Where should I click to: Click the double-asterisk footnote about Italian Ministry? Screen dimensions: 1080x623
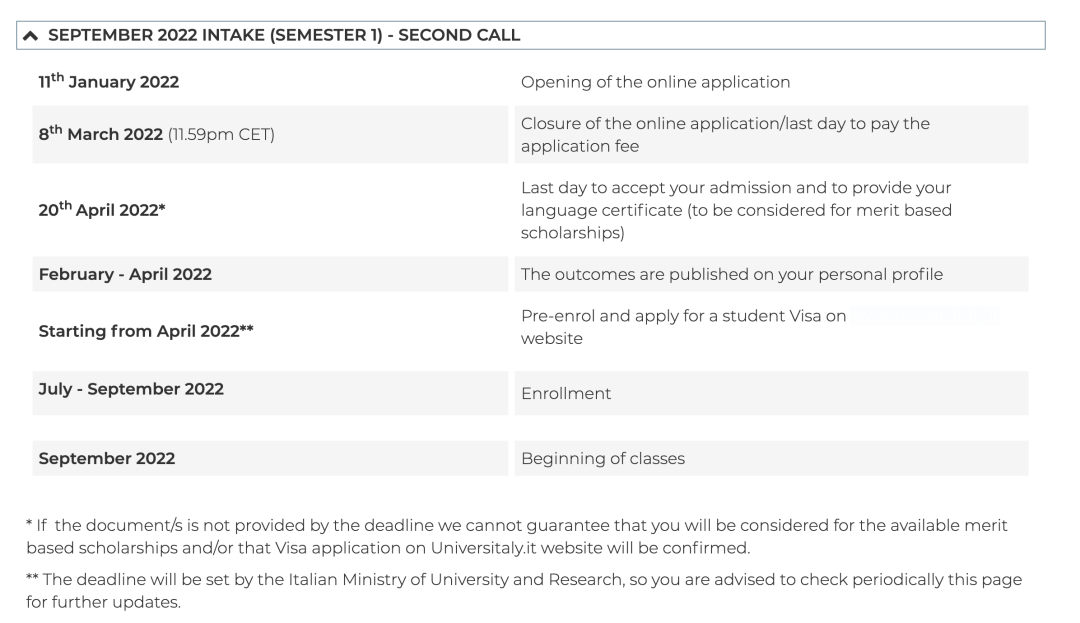(x=516, y=589)
